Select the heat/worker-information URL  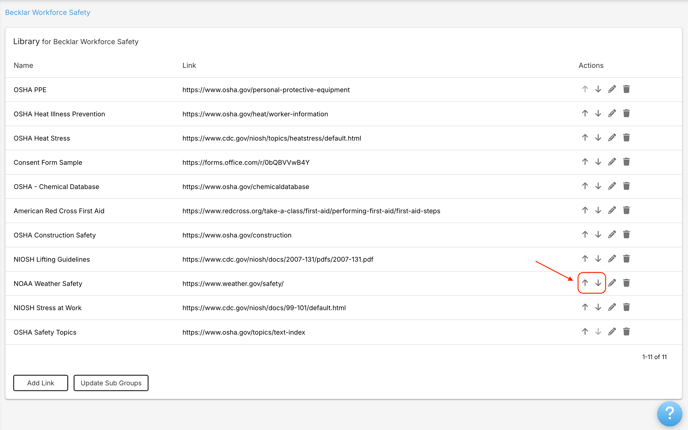point(255,114)
